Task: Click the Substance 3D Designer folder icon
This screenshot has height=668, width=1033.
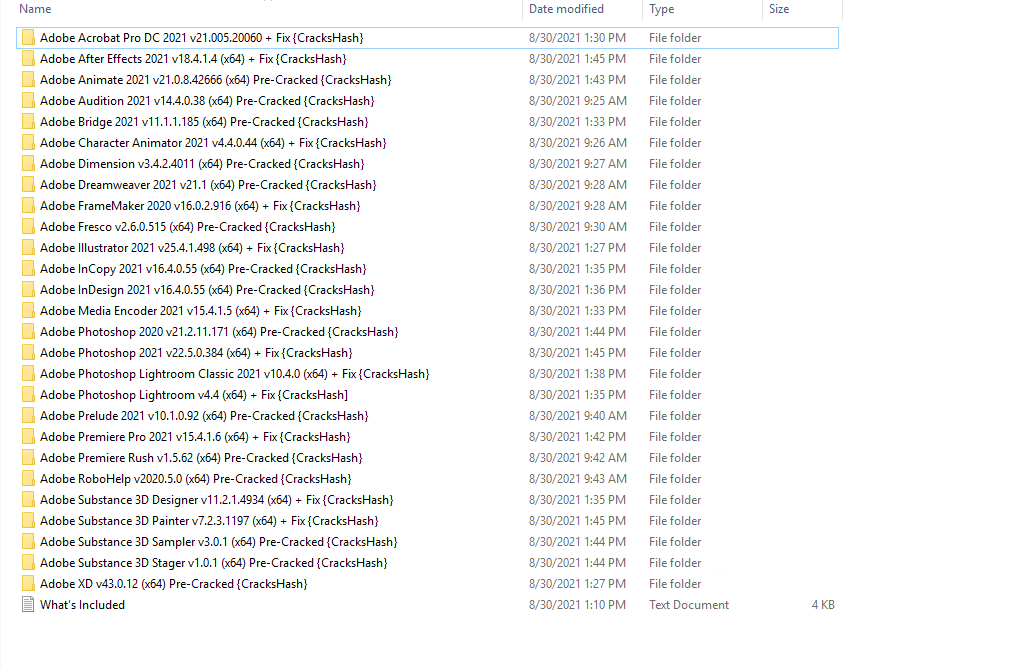Action: click(x=28, y=500)
